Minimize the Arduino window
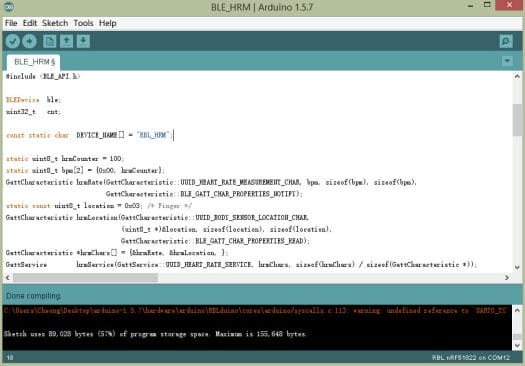The image size is (525, 366). pyautogui.click(x=470, y=6)
